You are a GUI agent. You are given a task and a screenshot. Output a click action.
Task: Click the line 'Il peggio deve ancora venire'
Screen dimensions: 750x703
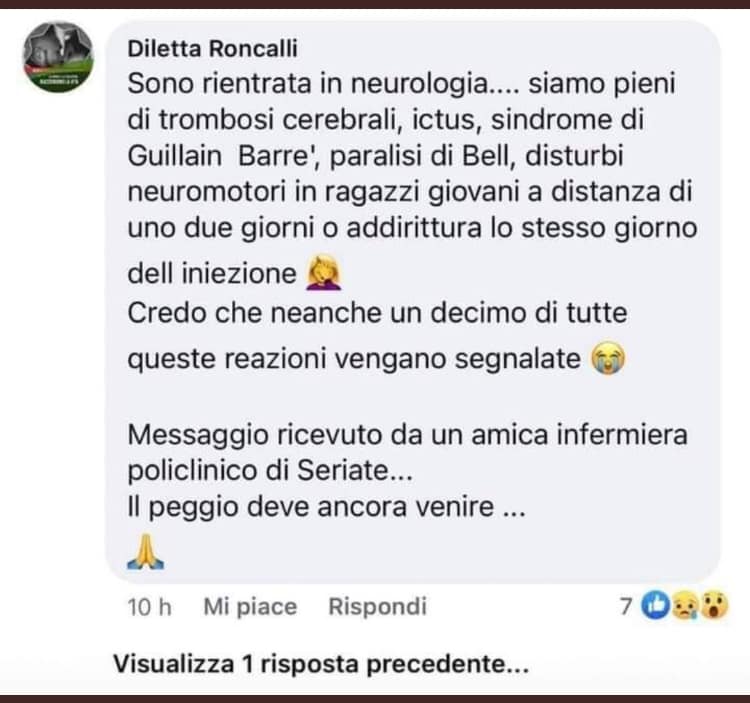[327, 507]
